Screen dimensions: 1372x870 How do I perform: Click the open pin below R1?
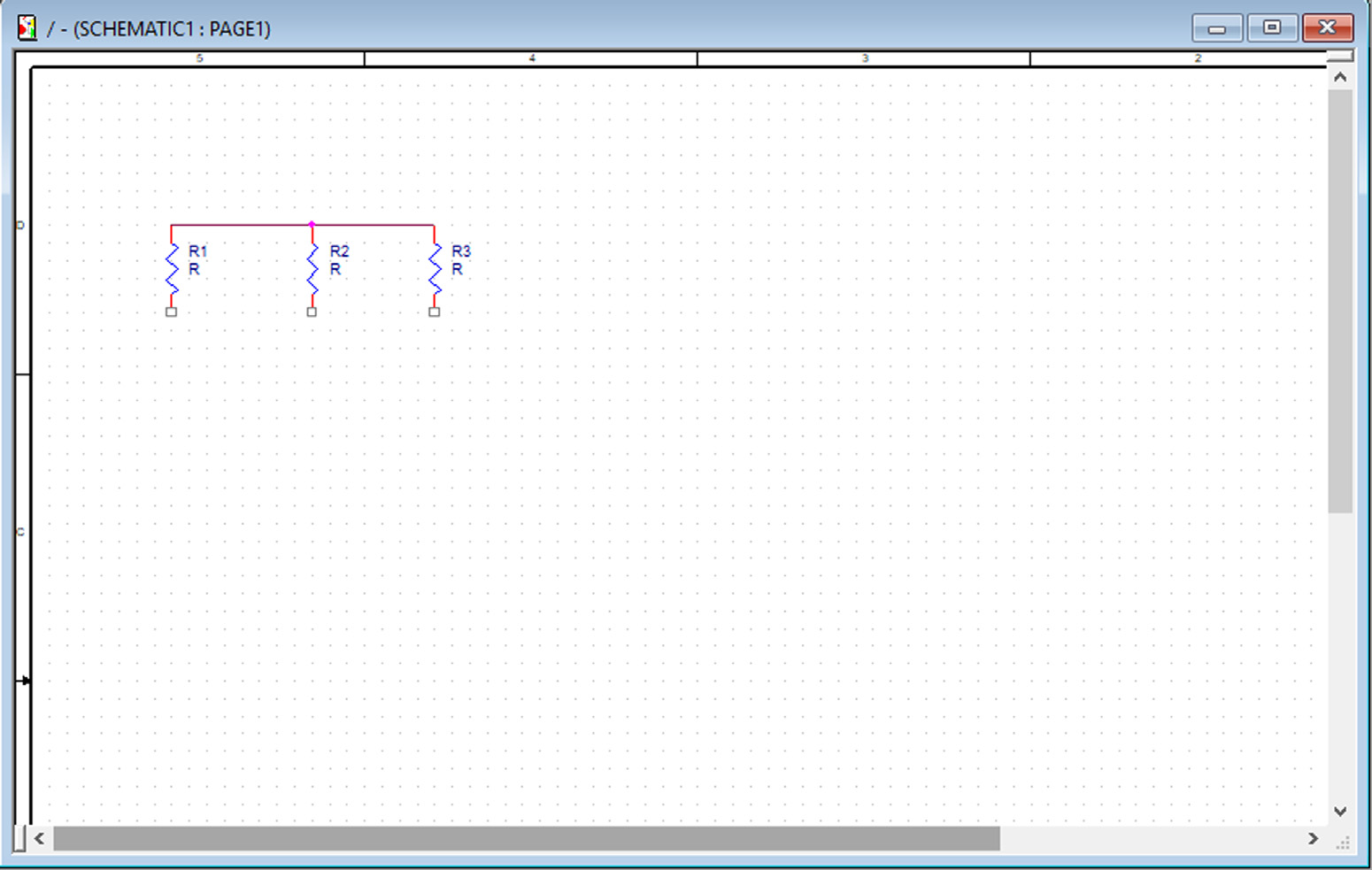[x=172, y=312]
